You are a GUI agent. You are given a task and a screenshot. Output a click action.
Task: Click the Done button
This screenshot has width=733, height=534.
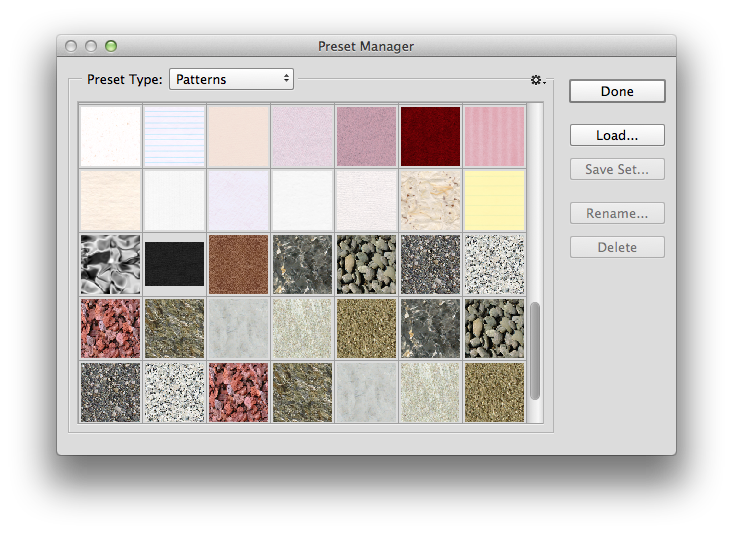coord(617,91)
